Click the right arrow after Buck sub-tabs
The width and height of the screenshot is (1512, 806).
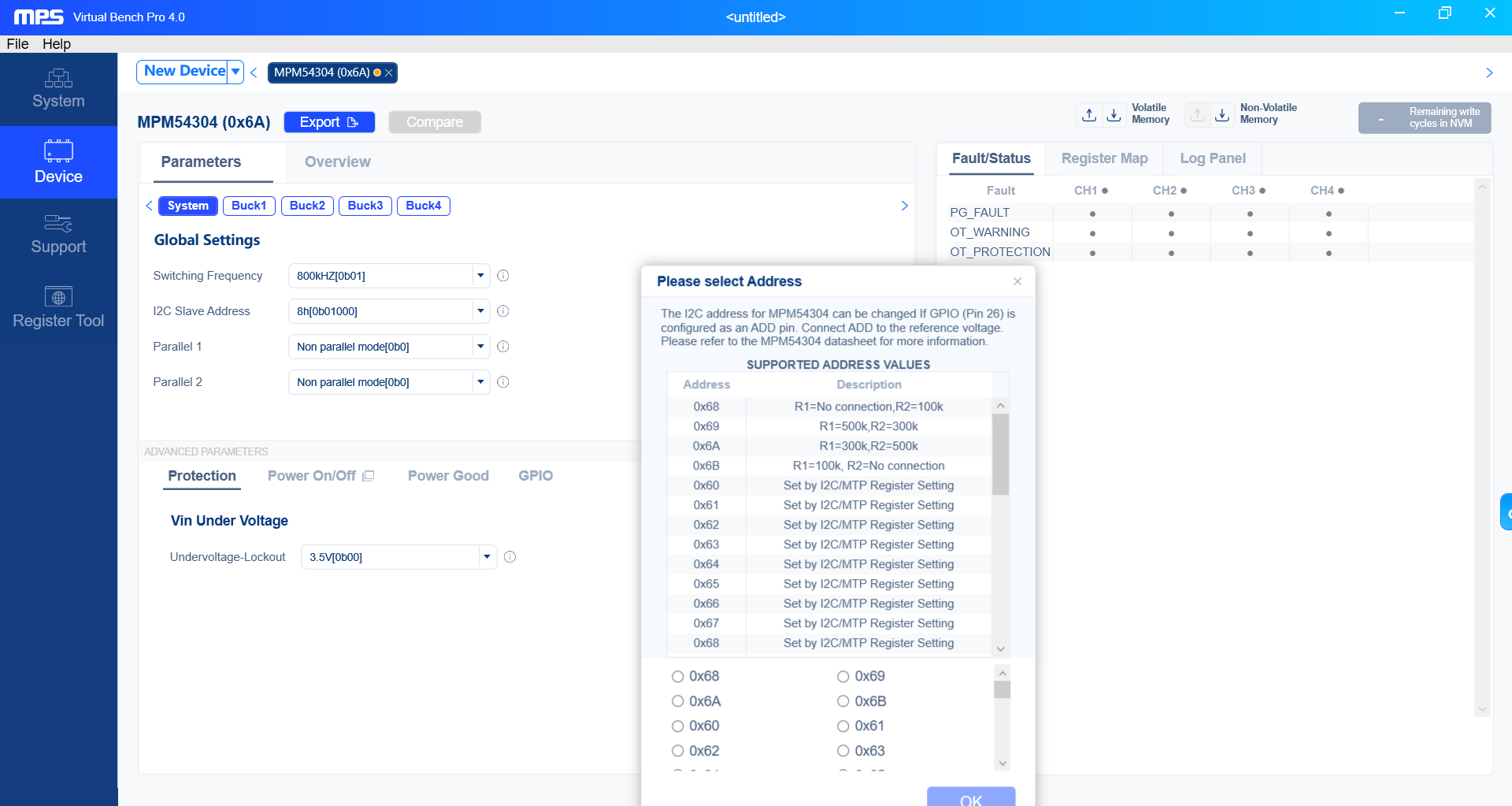(905, 206)
